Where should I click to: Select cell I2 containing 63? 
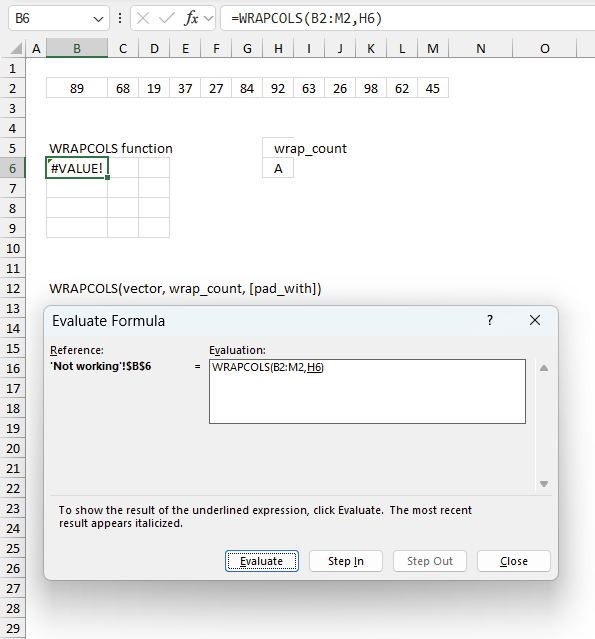(309, 88)
